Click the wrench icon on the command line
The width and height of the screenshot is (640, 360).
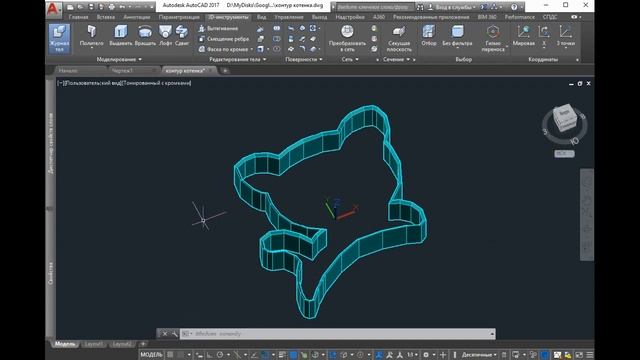174,334
